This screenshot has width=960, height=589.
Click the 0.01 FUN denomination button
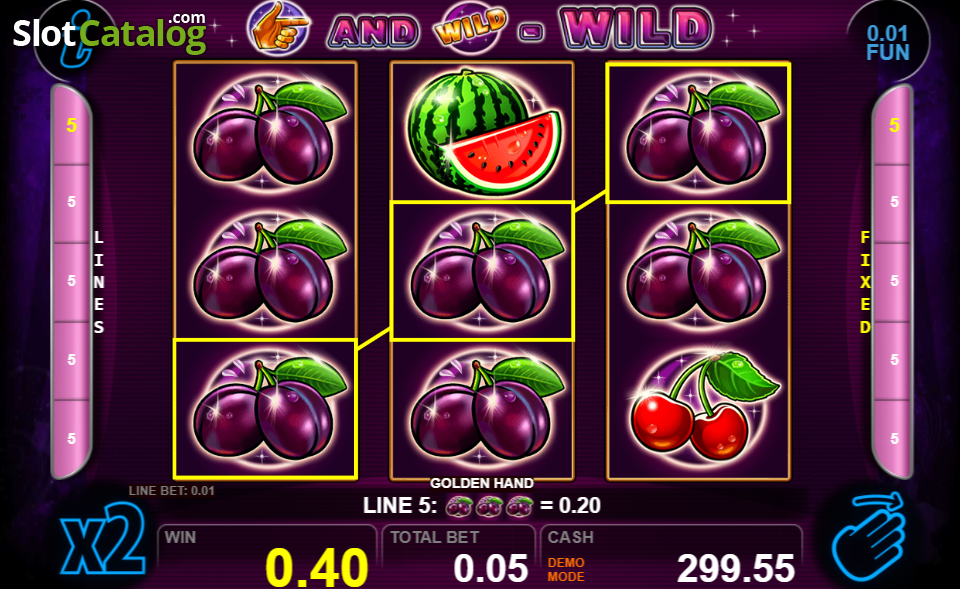888,43
